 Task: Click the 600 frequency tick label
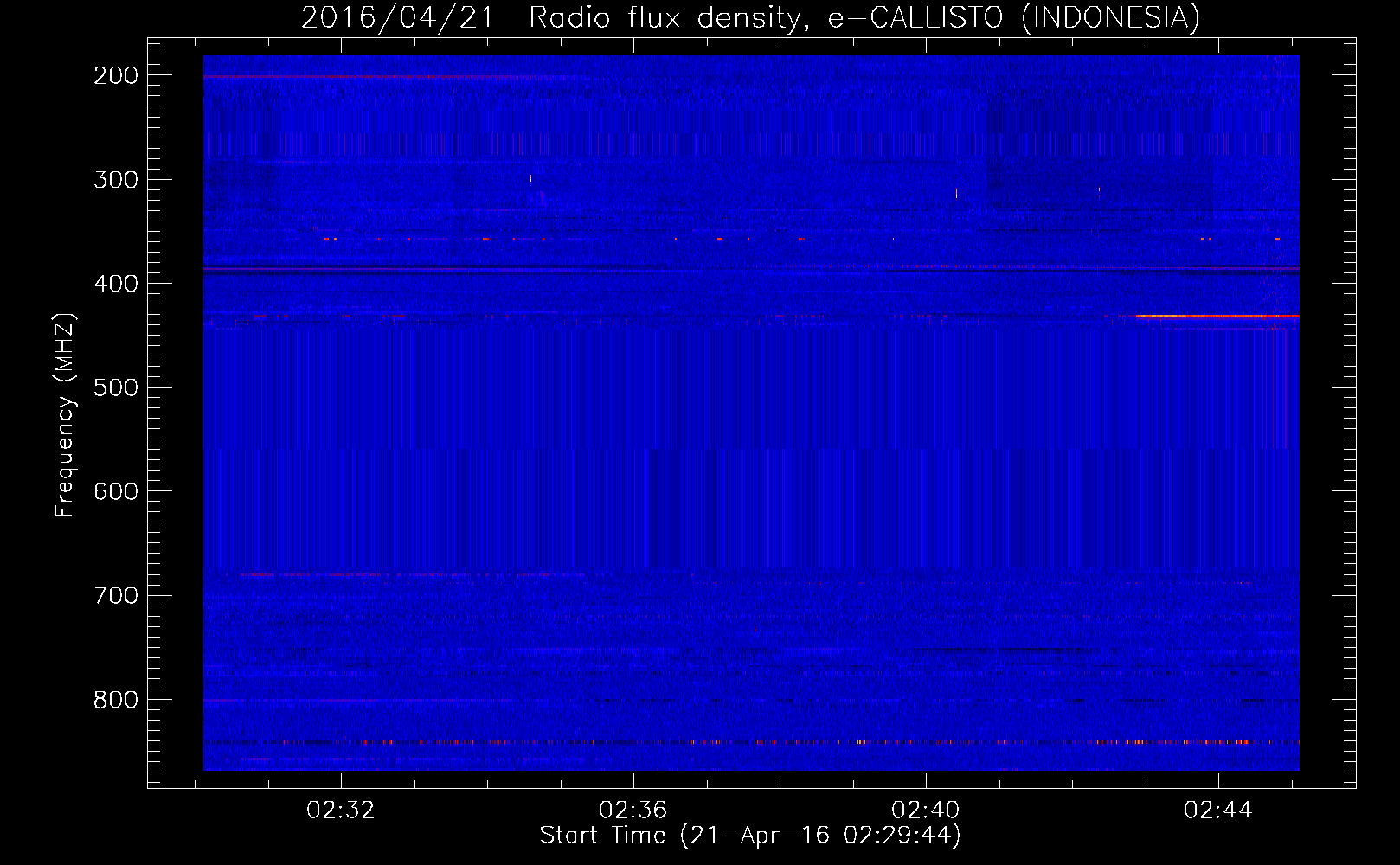(x=116, y=491)
